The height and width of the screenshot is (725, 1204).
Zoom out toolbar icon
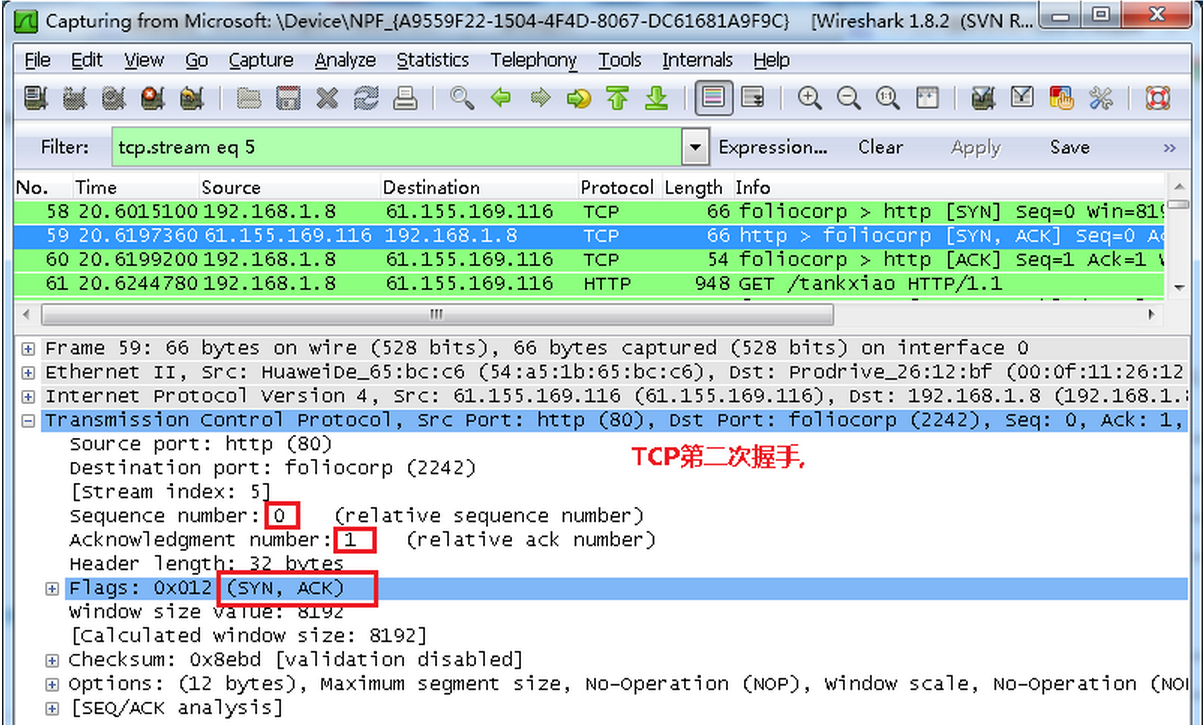pos(848,98)
